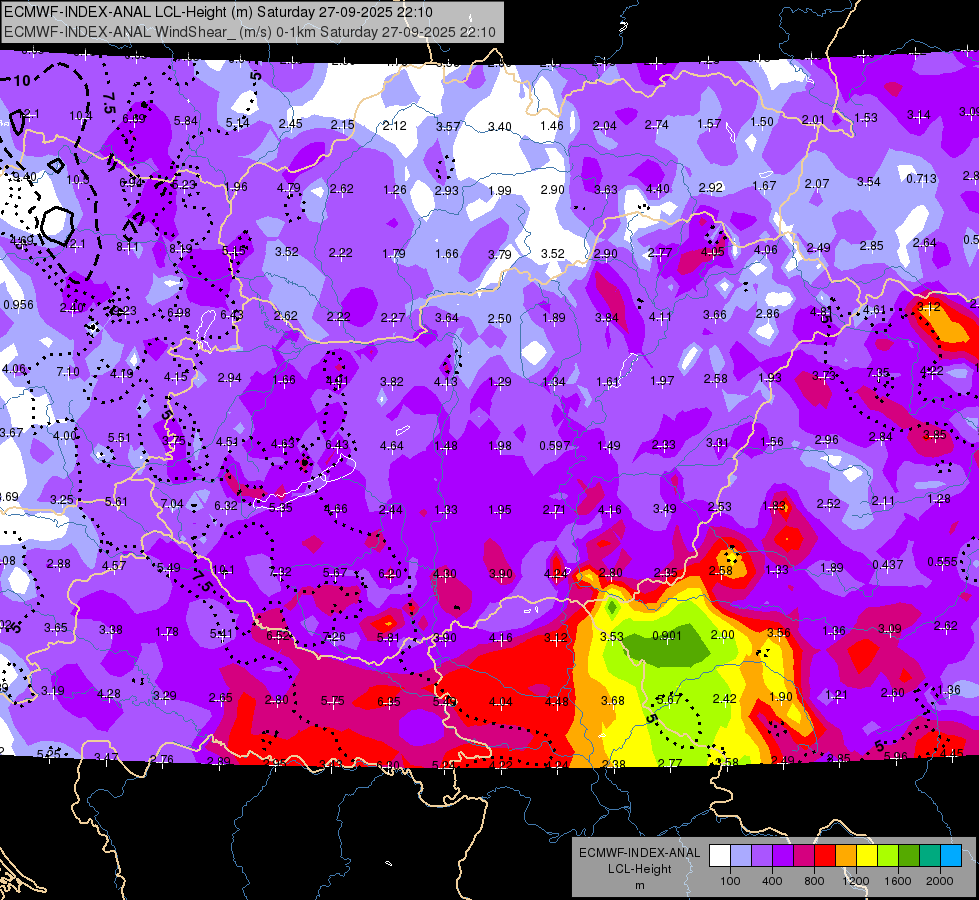
Task: Click the wind shear value 0.437
Action: point(888,564)
